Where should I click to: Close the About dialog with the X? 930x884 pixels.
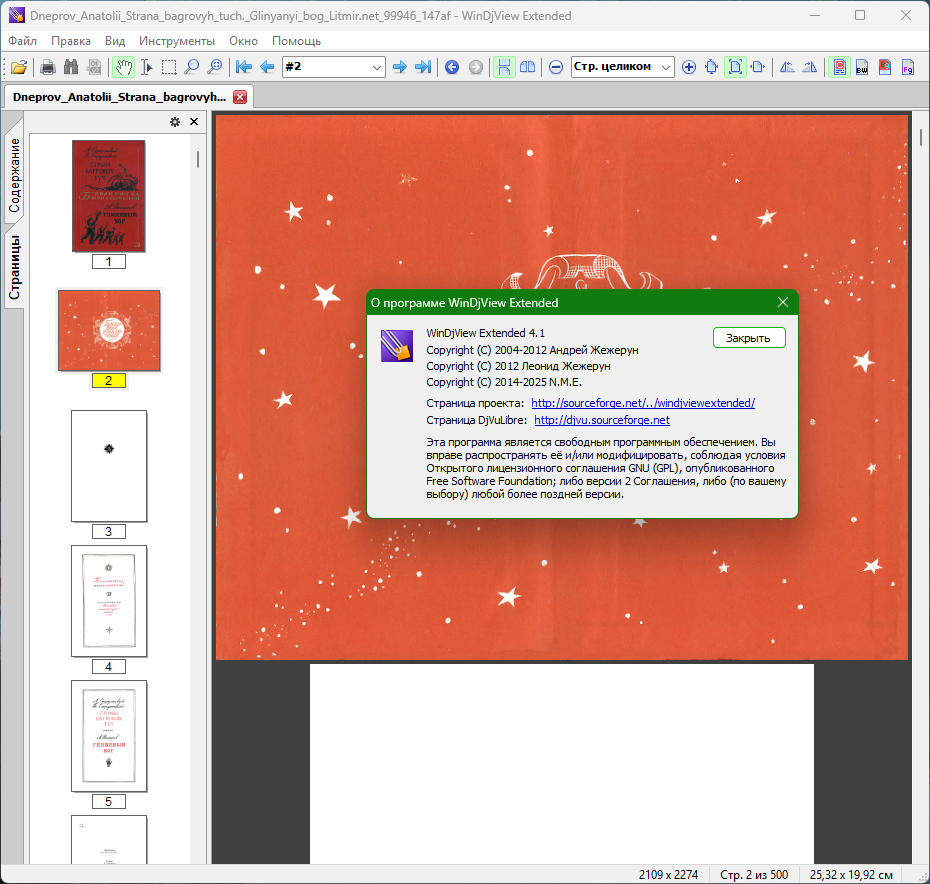coord(783,303)
